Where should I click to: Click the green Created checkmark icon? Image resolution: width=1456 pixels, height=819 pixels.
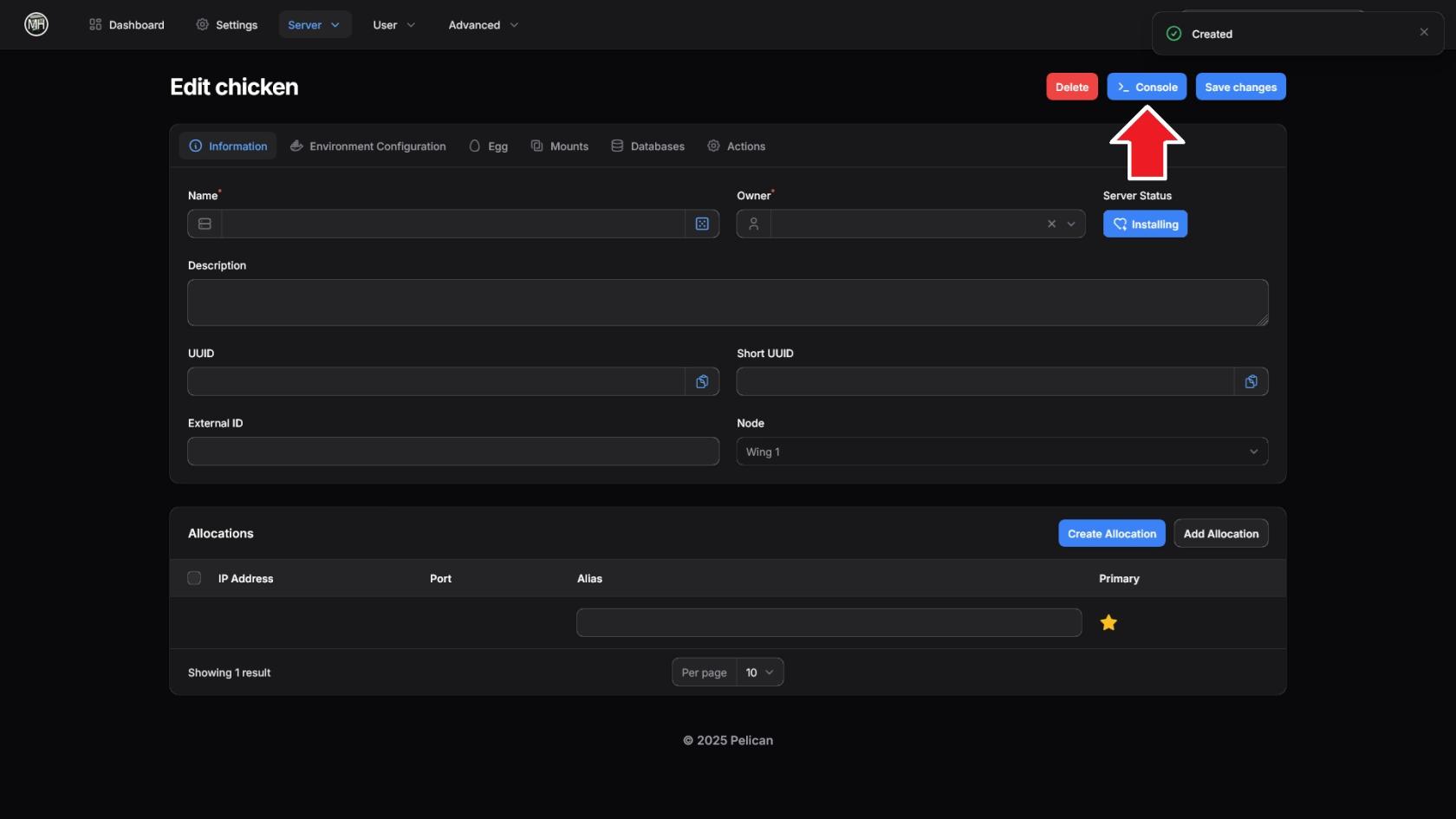click(x=1174, y=34)
